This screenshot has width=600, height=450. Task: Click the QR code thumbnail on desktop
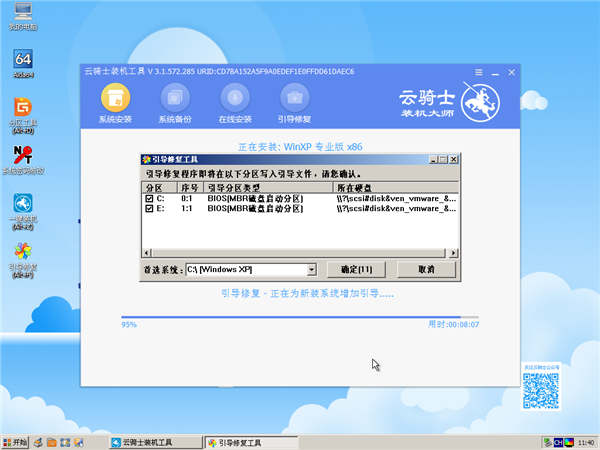(x=541, y=390)
